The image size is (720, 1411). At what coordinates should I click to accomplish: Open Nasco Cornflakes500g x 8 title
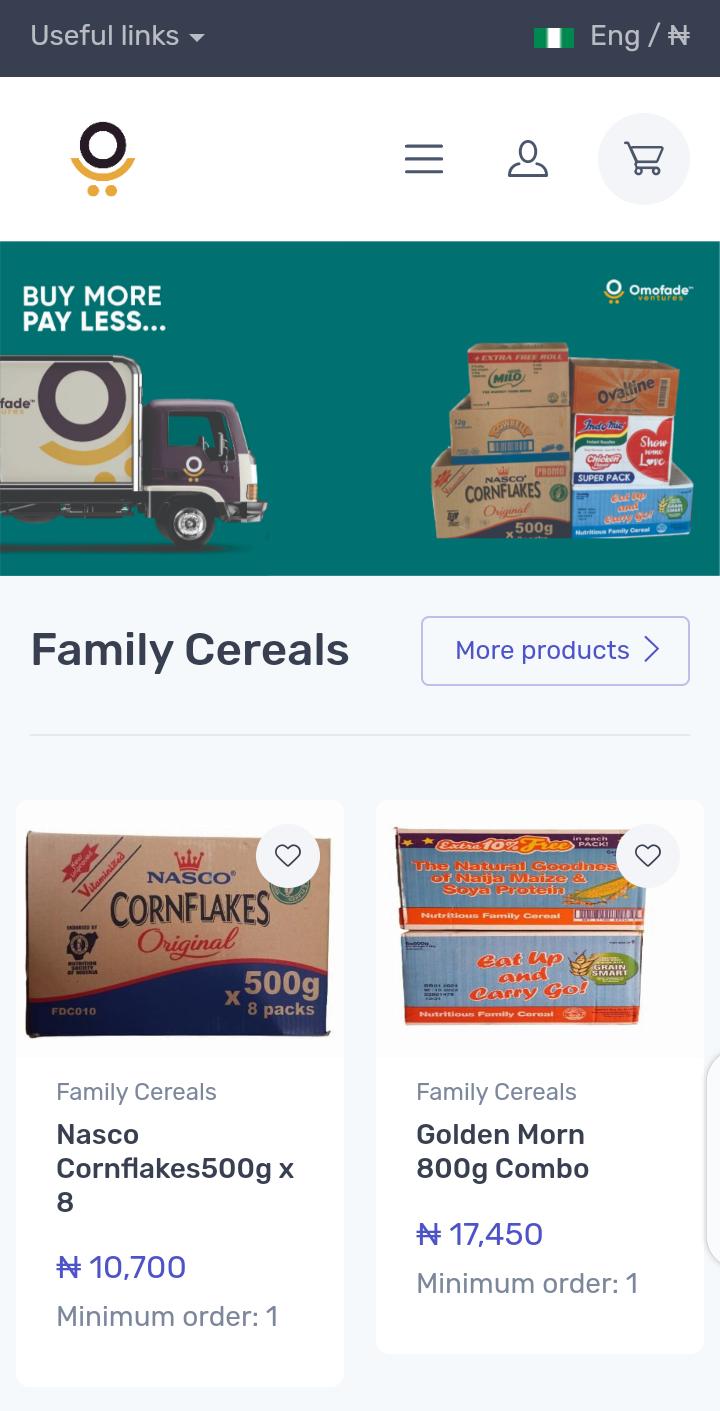coord(175,1168)
